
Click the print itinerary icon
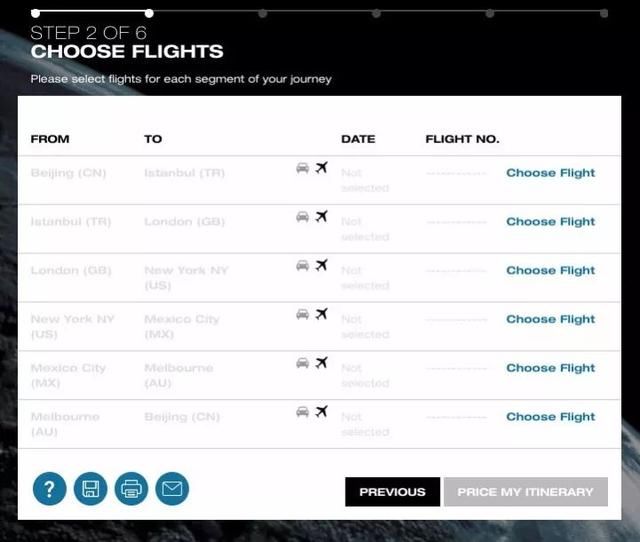[x=131, y=489]
